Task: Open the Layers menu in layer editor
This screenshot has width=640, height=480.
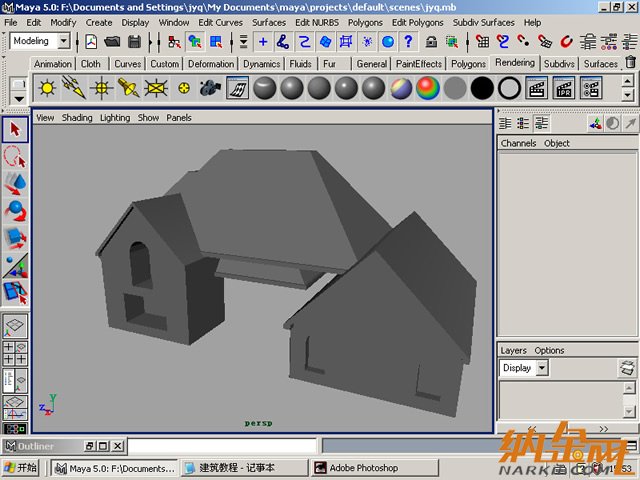Action: (513, 350)
